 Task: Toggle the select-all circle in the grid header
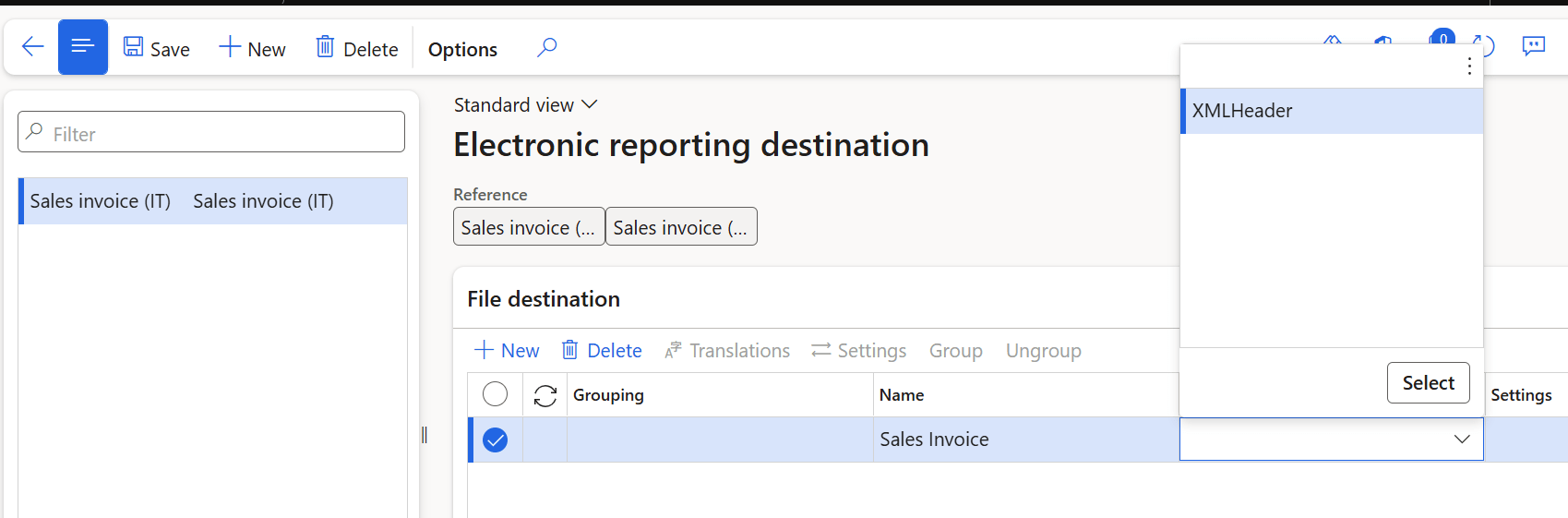pos(496,394)
